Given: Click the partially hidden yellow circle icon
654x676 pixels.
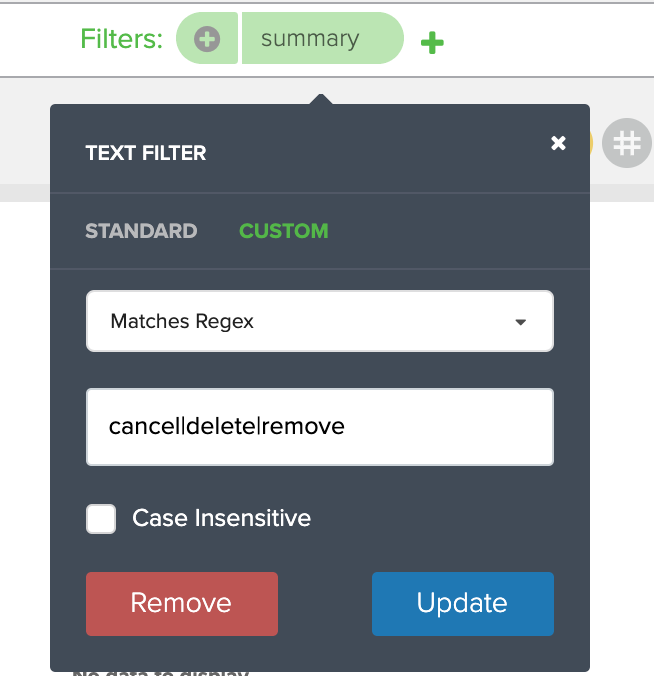Looking at the screenshot, I should pos(591,143).
